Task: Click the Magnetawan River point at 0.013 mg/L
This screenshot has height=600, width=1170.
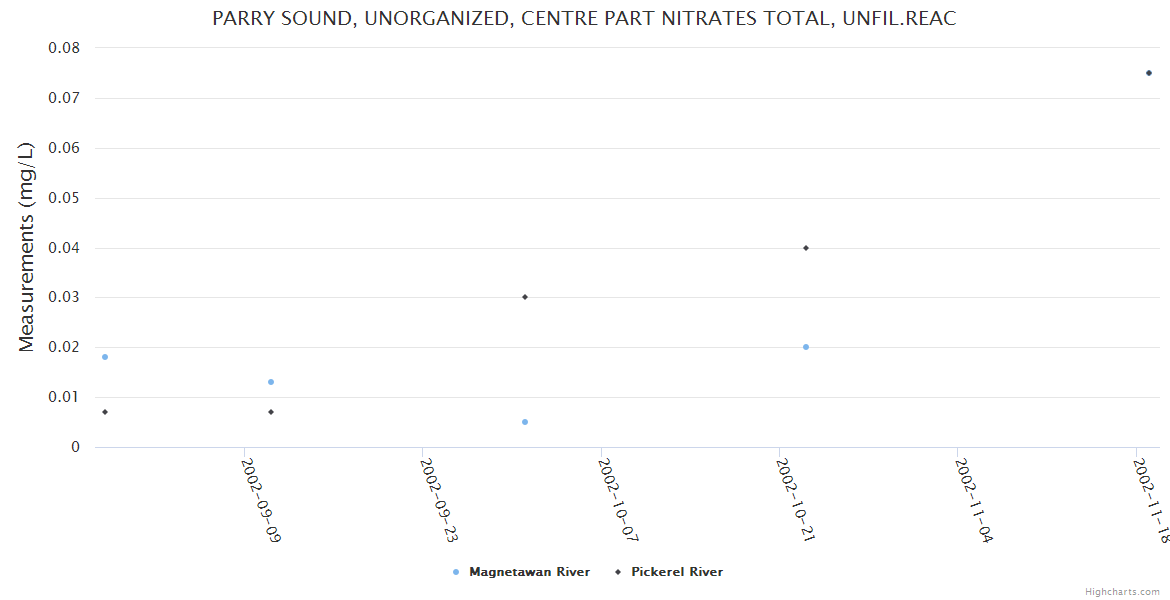Action: click(271, 382)
